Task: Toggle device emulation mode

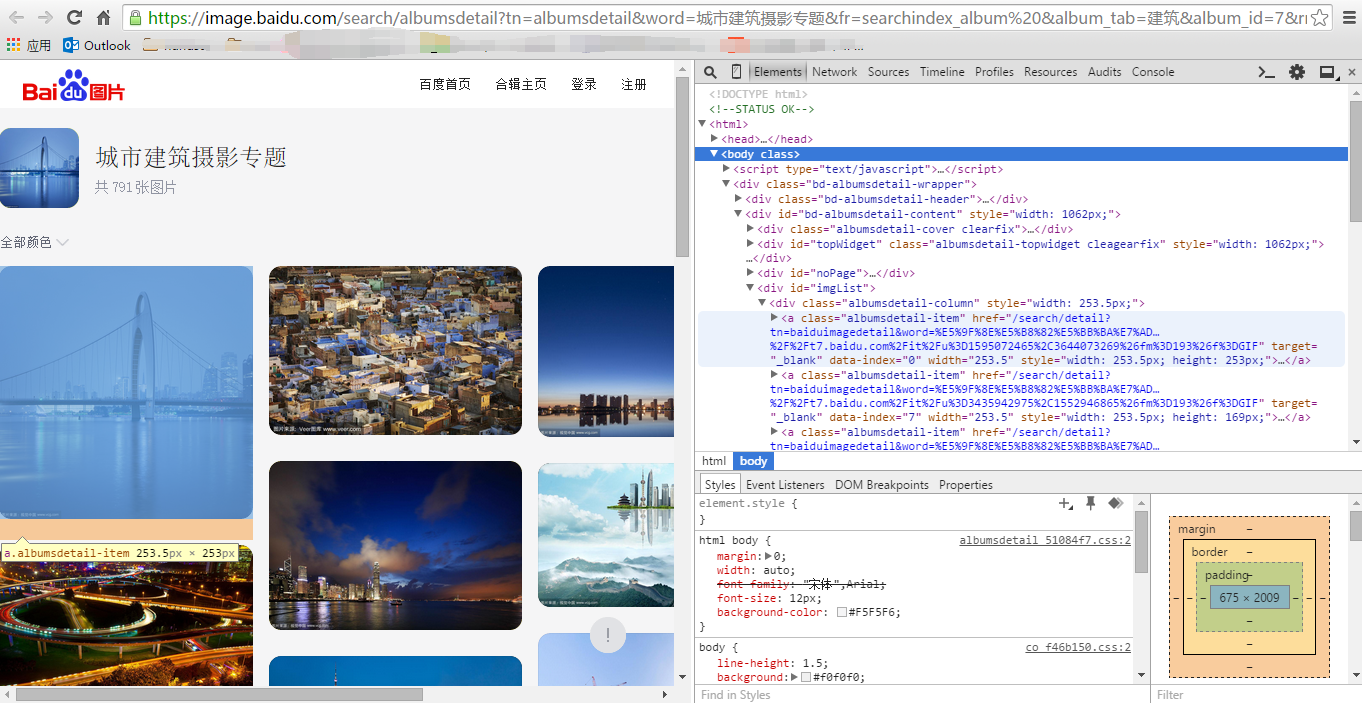Action: [736, 71]
